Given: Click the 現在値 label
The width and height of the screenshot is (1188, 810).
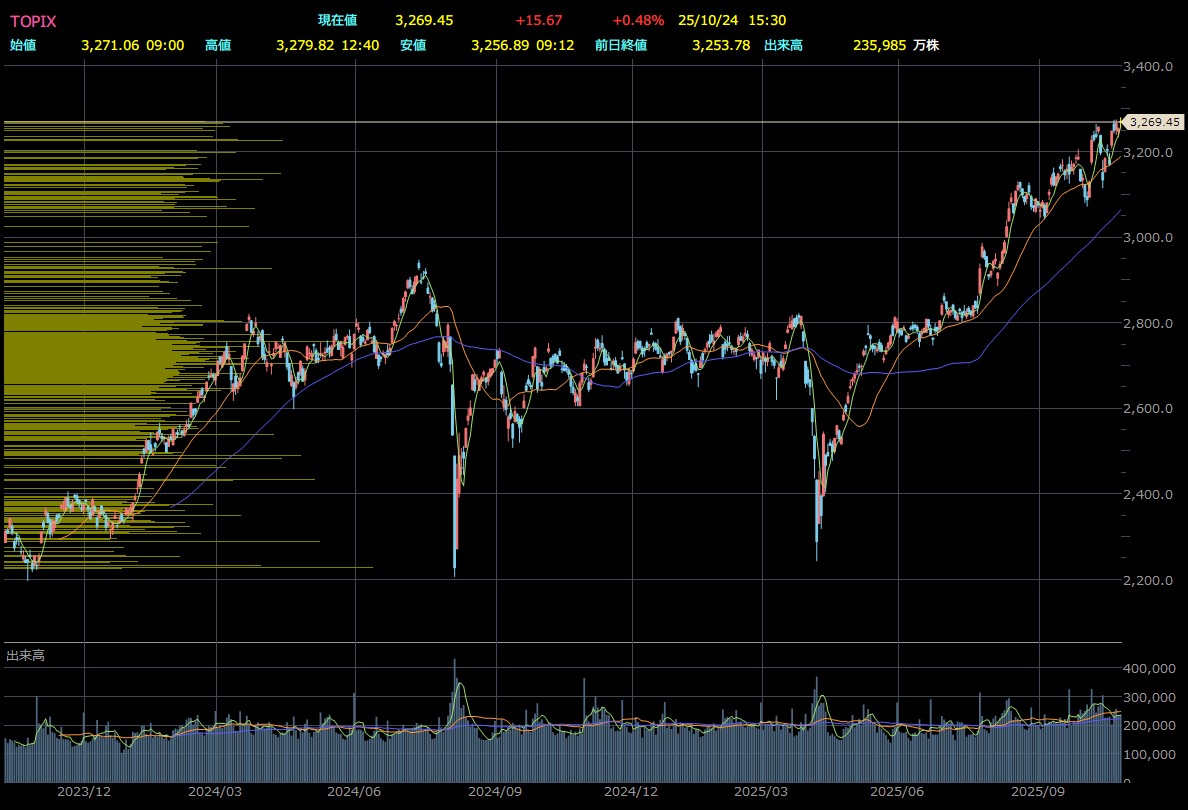Looking at the screenshot, I should coord(338,20).
